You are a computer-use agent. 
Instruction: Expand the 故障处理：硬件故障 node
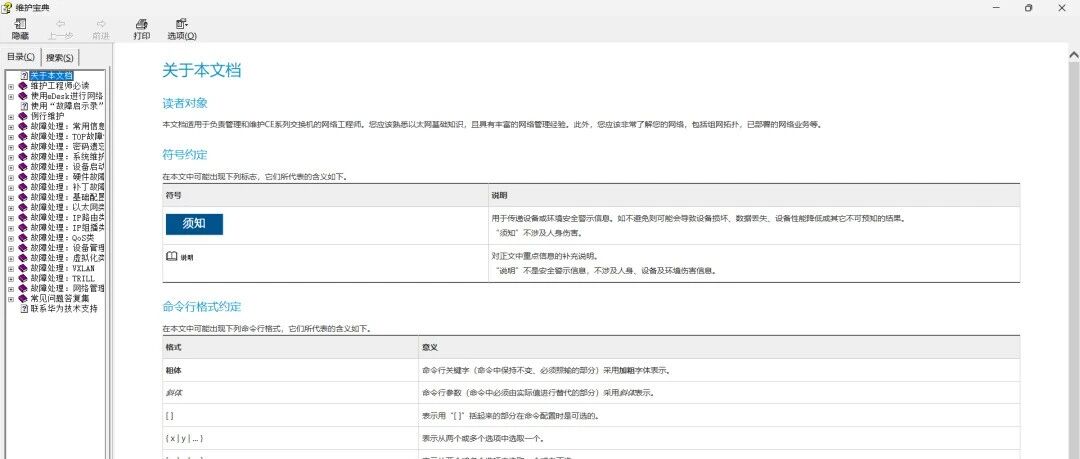point(11,177)
